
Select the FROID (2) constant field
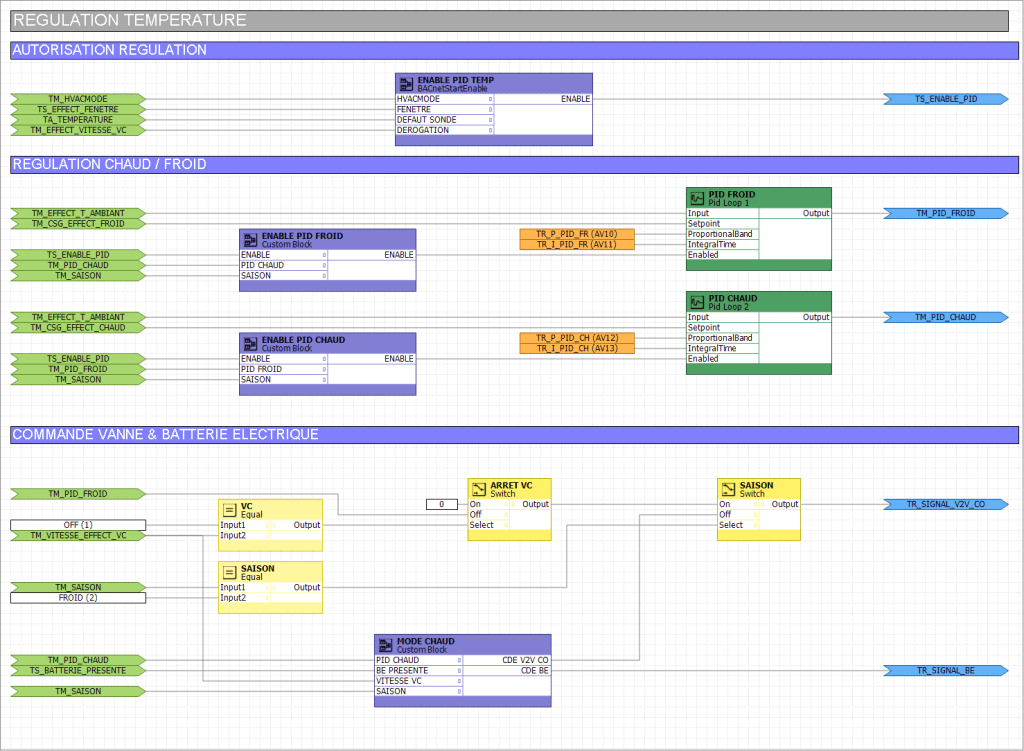click(x=77, y=598)
